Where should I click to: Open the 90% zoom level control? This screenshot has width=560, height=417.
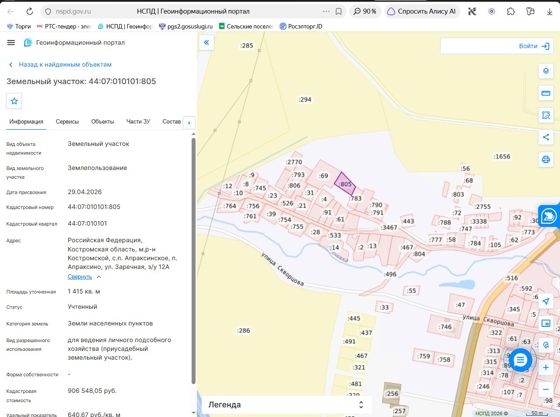click(x=365, y=11)
